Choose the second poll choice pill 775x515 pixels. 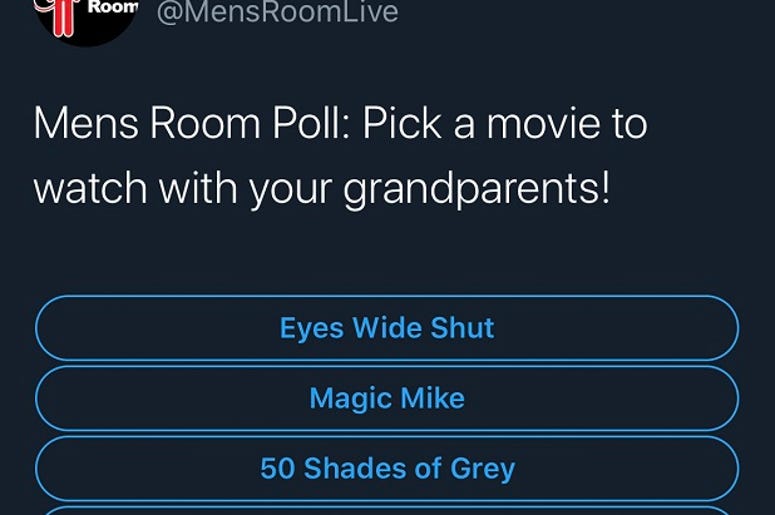[x=387, y=398]
